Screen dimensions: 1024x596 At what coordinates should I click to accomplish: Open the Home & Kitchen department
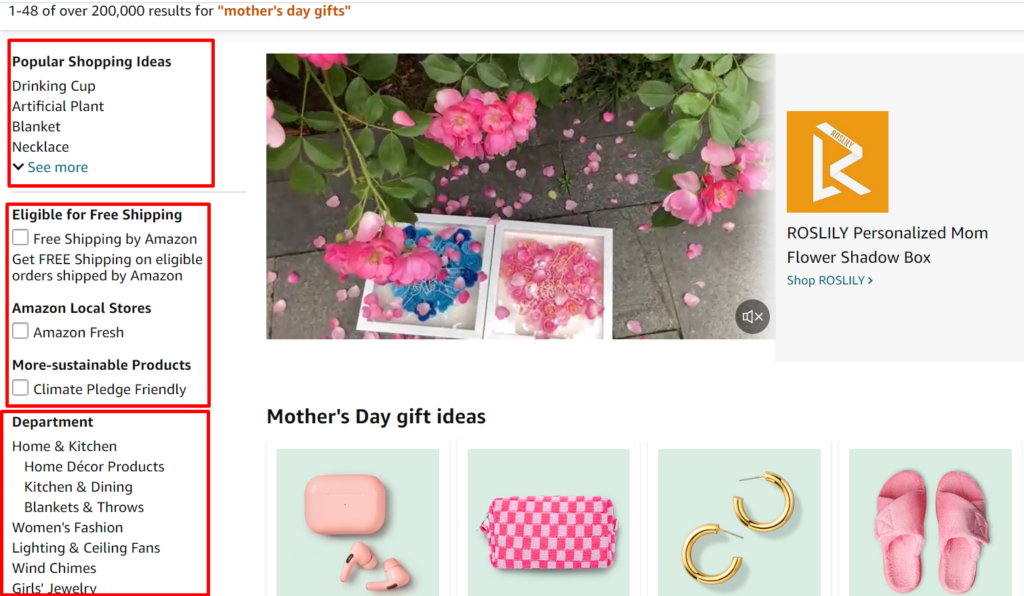click(x=64, y=446)
